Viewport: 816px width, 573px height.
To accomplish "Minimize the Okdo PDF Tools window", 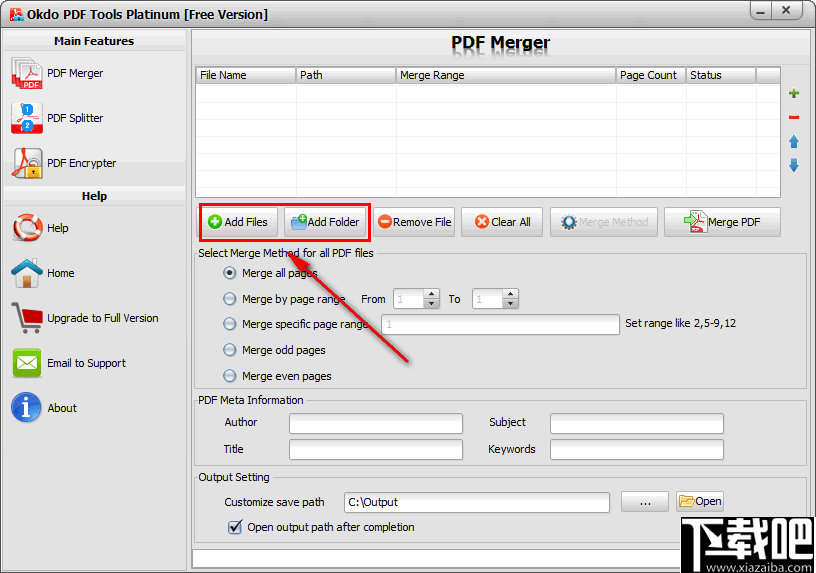I will click(x=761, y=11).
